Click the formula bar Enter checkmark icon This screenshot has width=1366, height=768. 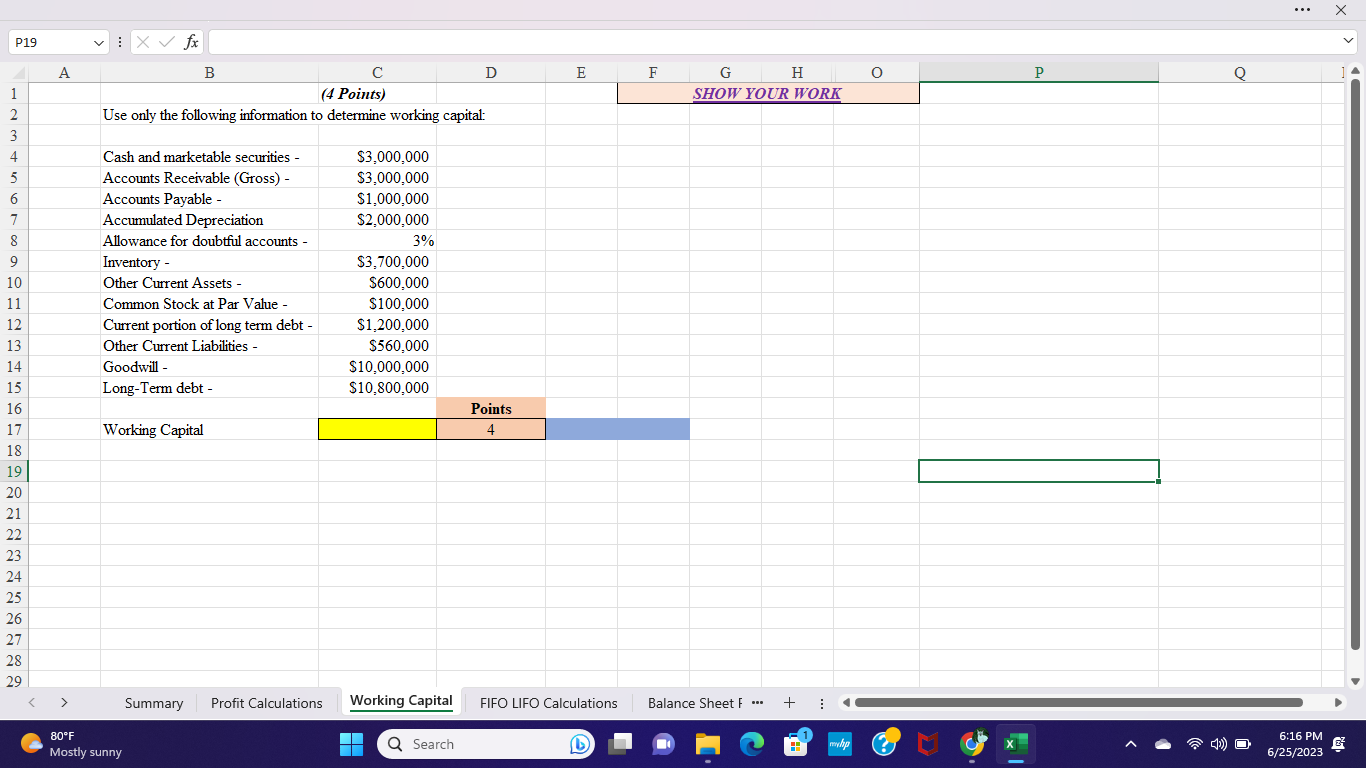[166, 42]
